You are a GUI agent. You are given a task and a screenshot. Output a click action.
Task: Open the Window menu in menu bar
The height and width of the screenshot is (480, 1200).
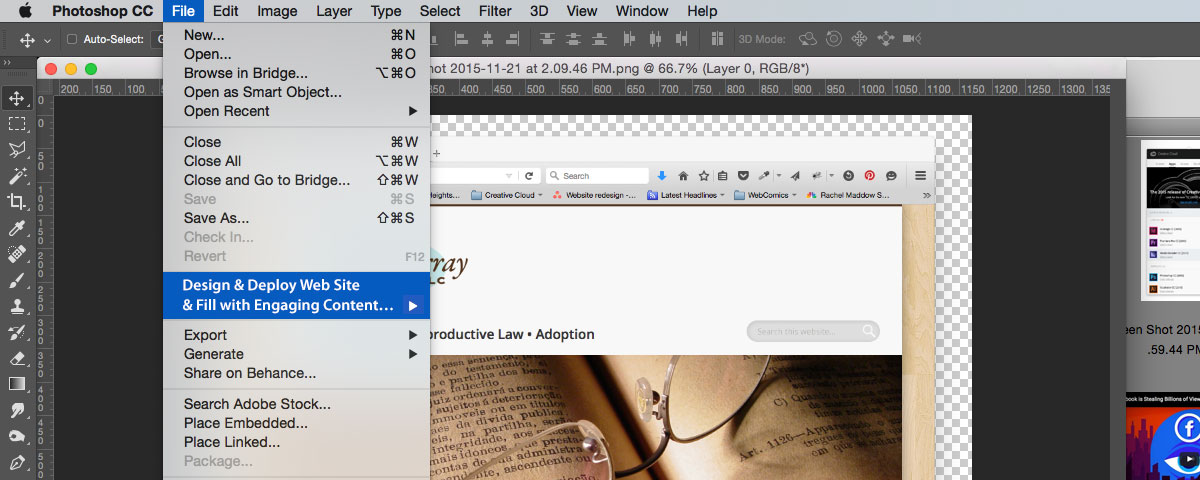pos(642,11)
